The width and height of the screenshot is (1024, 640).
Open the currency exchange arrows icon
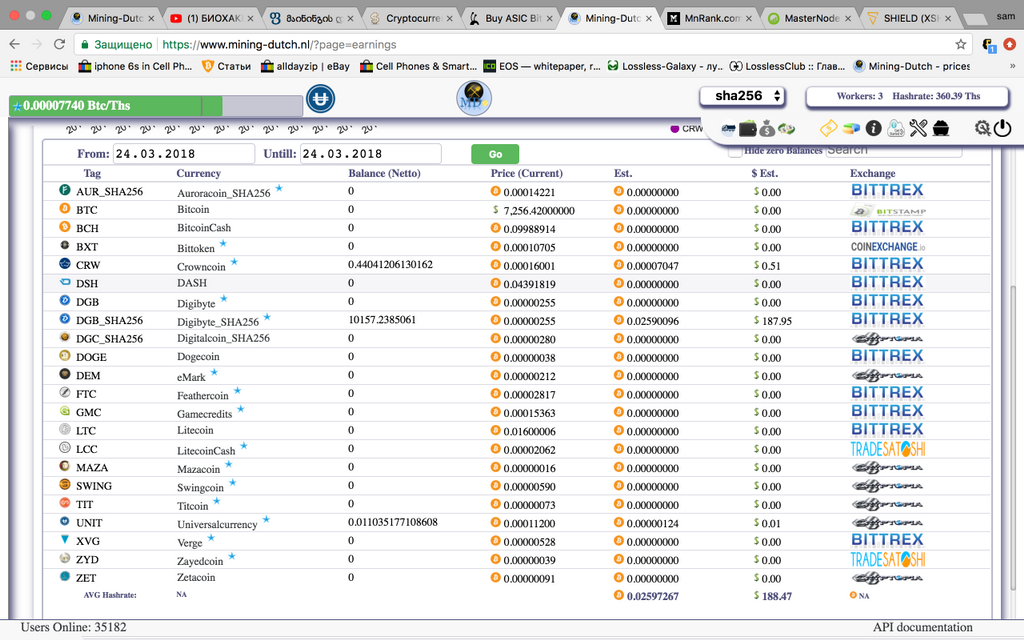pyautogui.click(x=786, y=129)
